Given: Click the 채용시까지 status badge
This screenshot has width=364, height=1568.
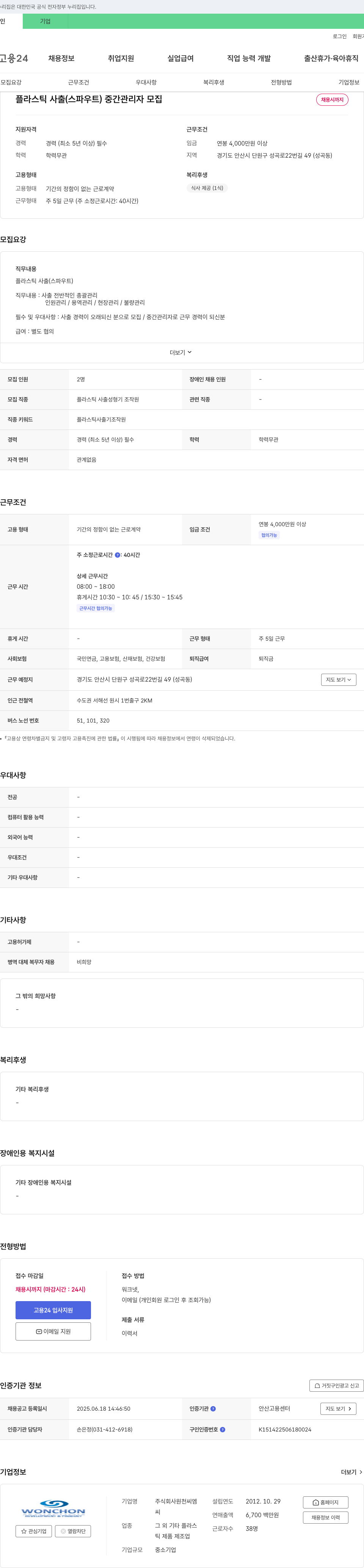Looking at the screenshot, I should coord(333,100).
